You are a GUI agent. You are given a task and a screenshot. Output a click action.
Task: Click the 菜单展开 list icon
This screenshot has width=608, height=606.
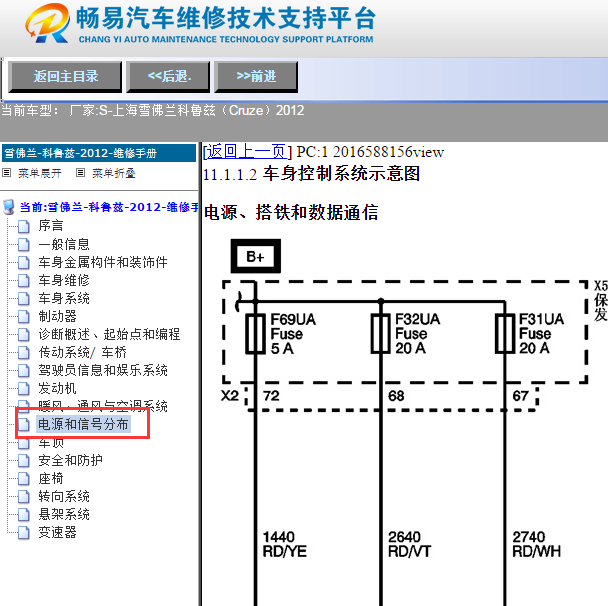(x=7, y=173)
